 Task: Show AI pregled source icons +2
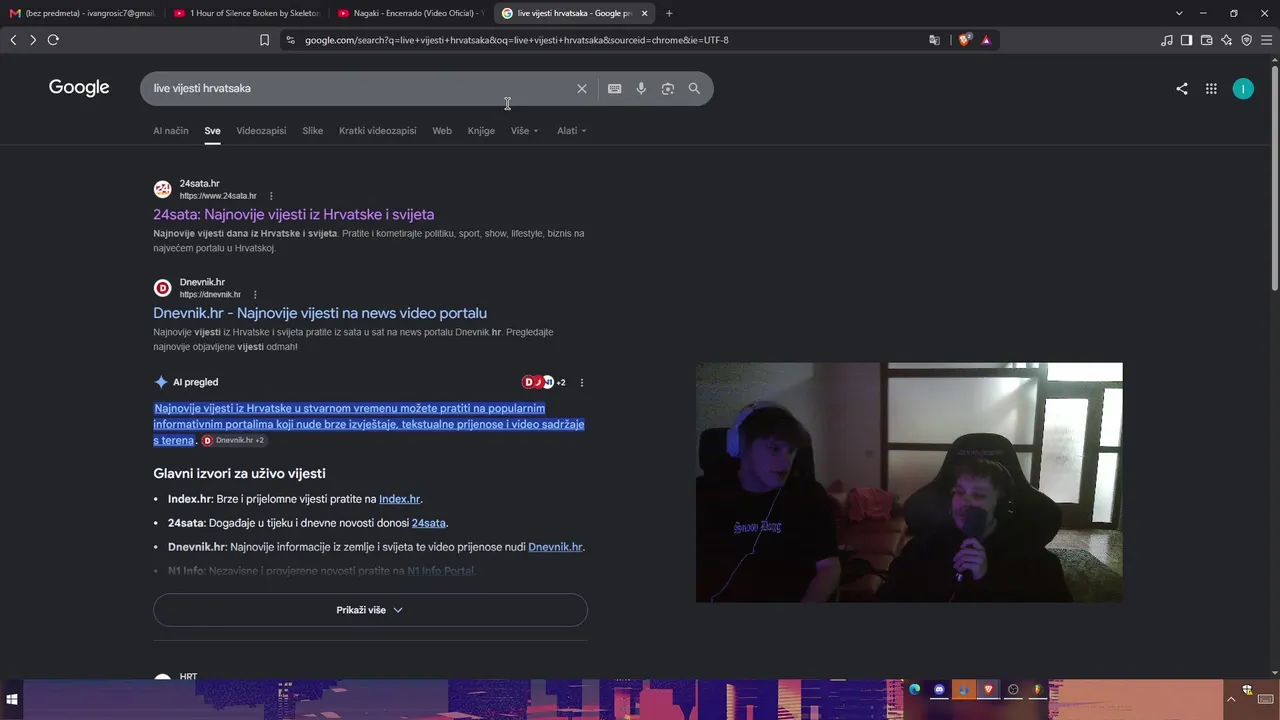[544, 382]
